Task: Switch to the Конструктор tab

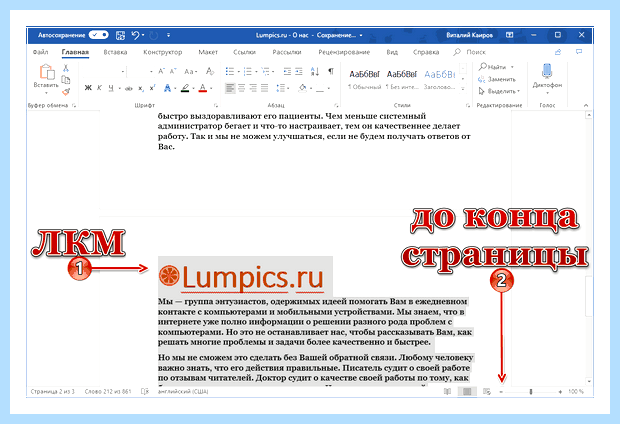Action: (163, 52)
